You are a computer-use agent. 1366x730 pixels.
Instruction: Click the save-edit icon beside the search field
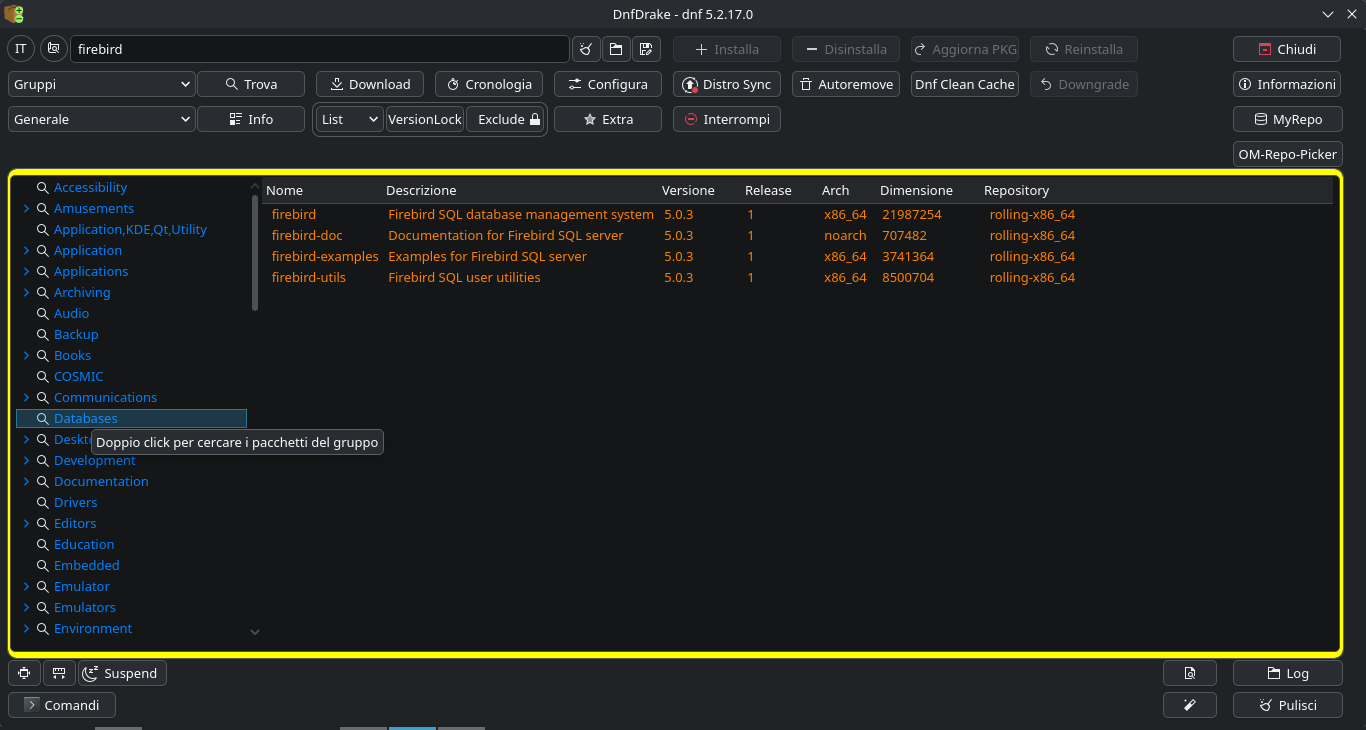tap(645, 49)
